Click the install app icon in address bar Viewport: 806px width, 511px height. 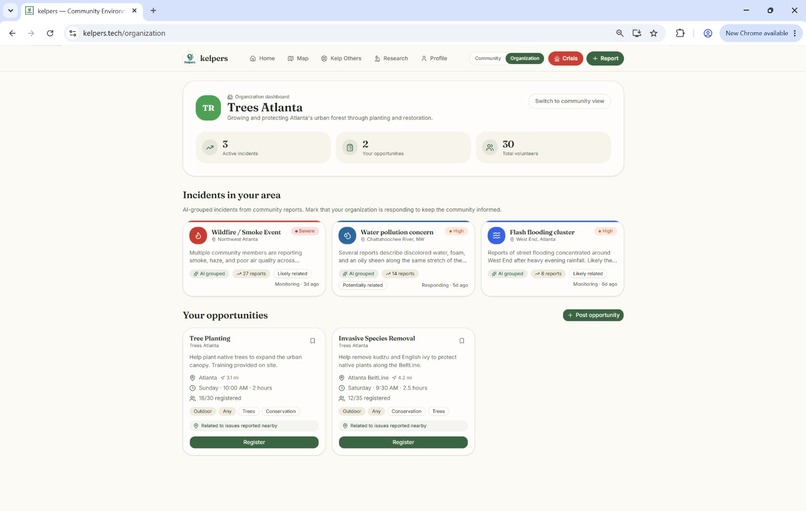click(636, 33)
